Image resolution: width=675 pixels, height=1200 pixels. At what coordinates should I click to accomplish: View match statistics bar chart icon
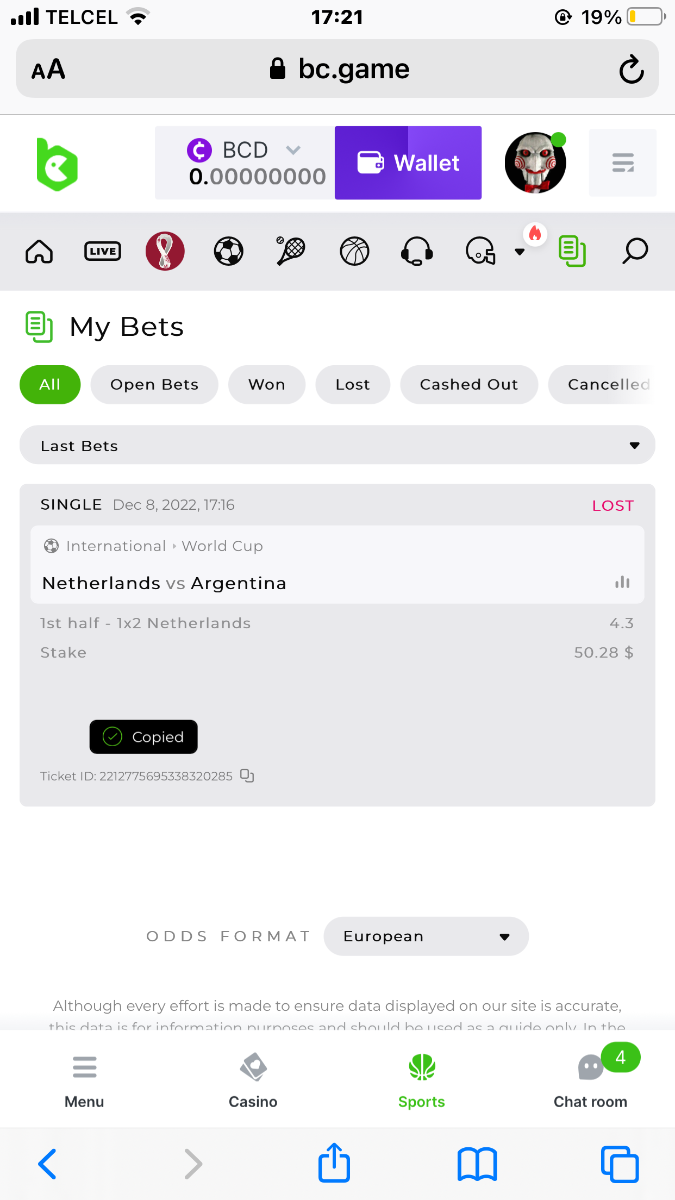pyautogui.click(x=622, y=582)
